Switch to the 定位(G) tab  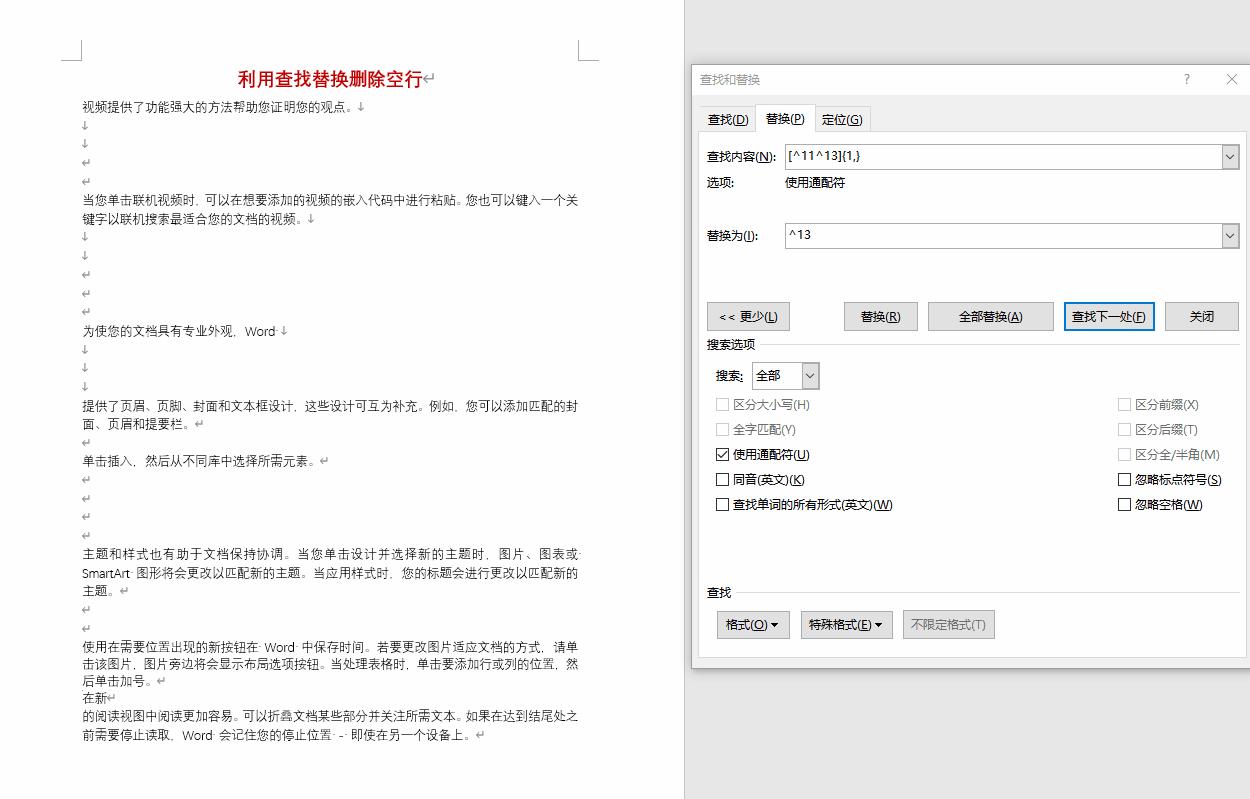pos(843,119)
